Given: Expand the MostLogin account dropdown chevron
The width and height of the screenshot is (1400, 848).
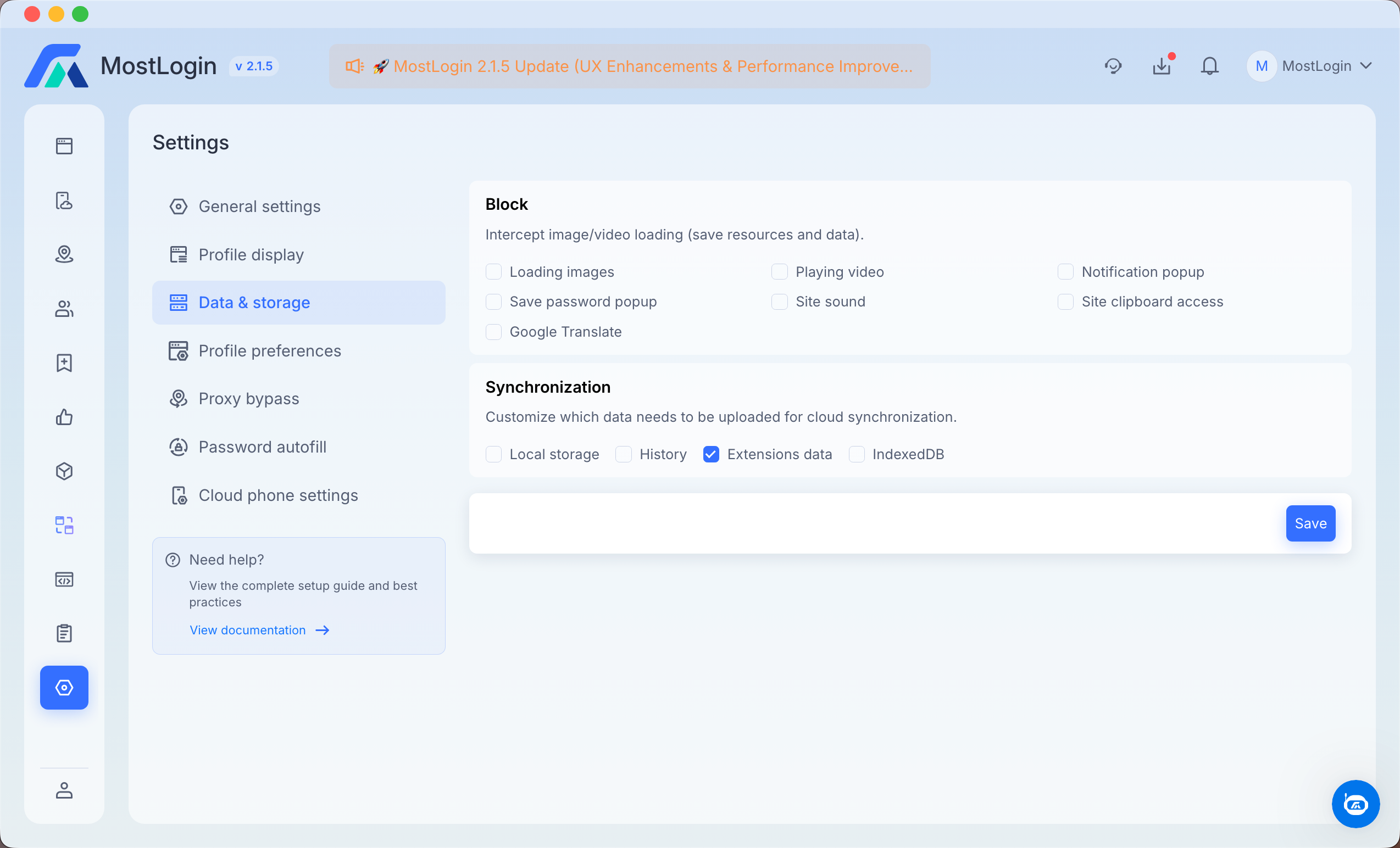Looking at the screenshot, I should coord(1366,66).
